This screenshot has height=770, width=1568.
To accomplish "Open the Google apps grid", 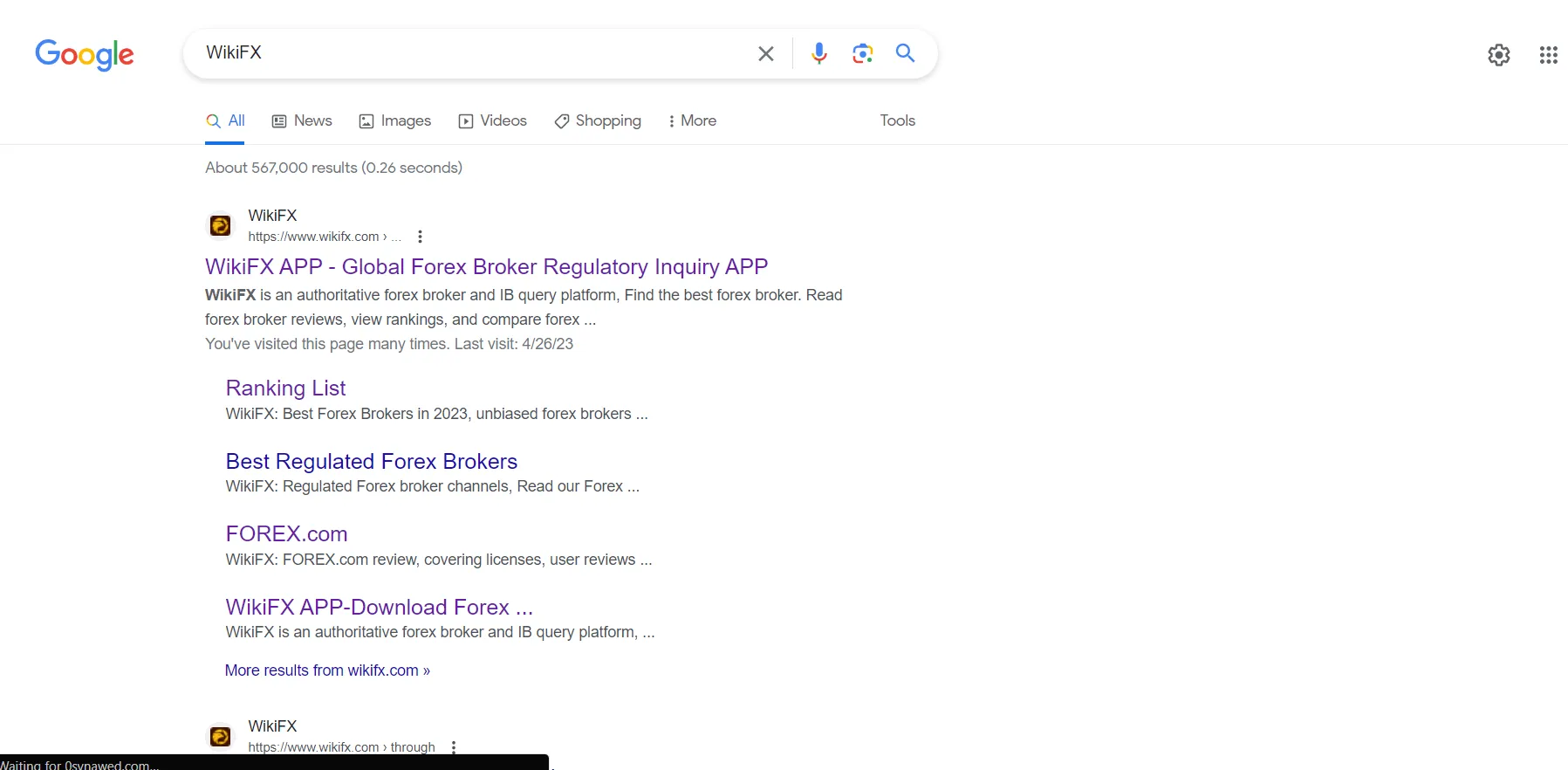I will (1549, 55).
